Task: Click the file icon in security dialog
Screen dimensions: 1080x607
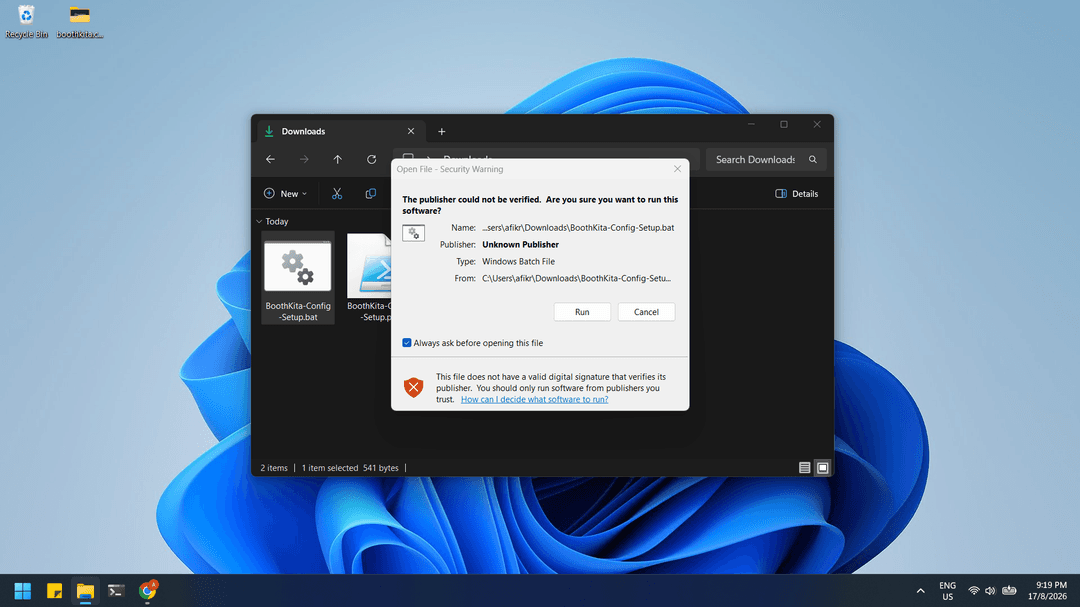Action: pos(413,233)
